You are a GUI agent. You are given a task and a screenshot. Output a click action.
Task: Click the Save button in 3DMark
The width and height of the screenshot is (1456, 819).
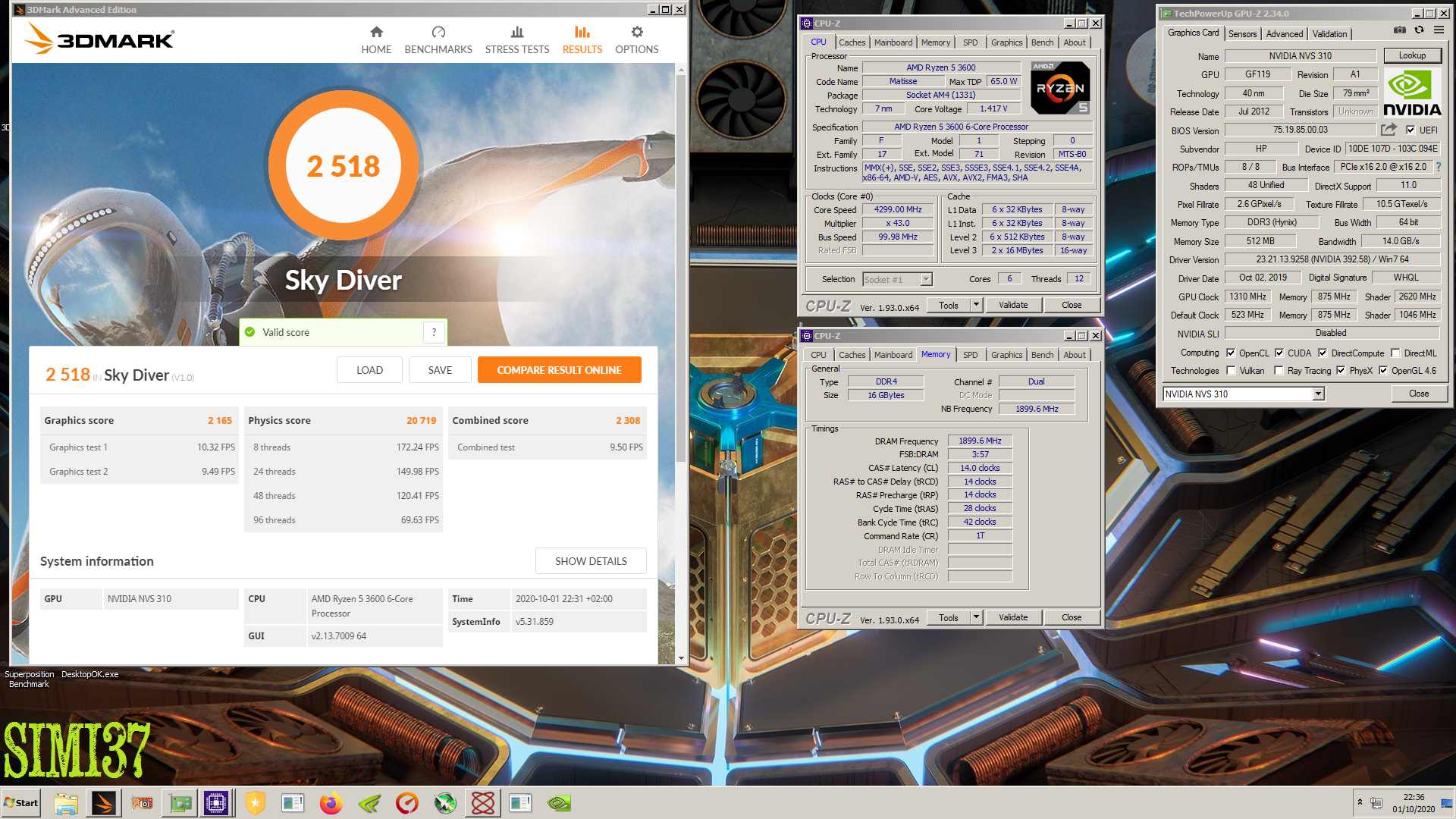pyautogui.click(x=440, y=370)
